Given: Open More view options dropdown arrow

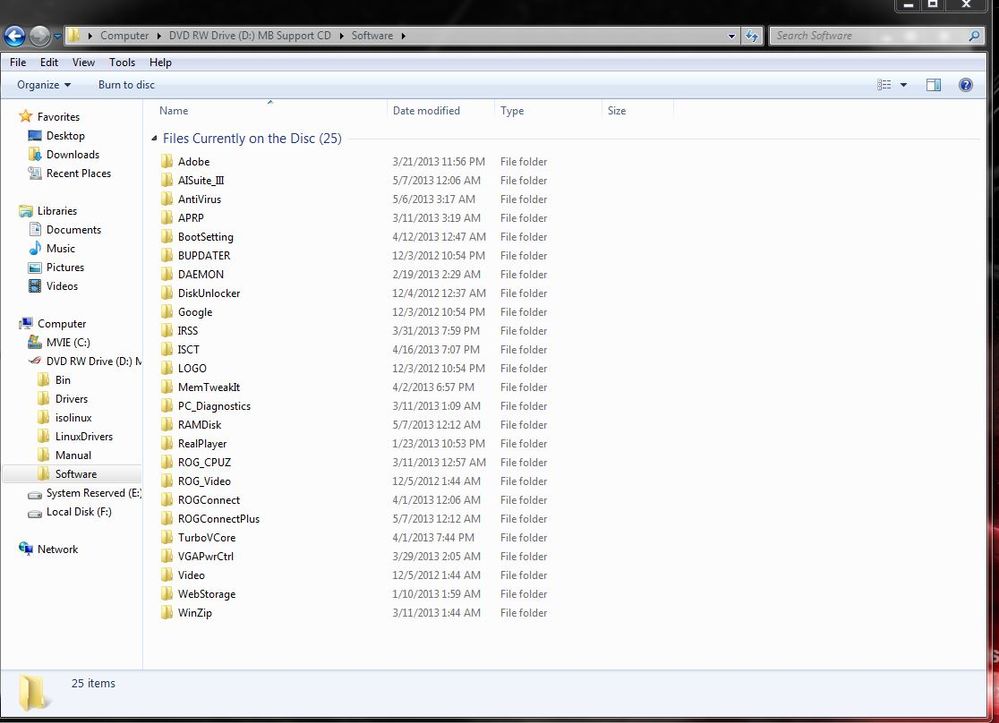Looking at the screenshot, I should [x=903, y=85].
